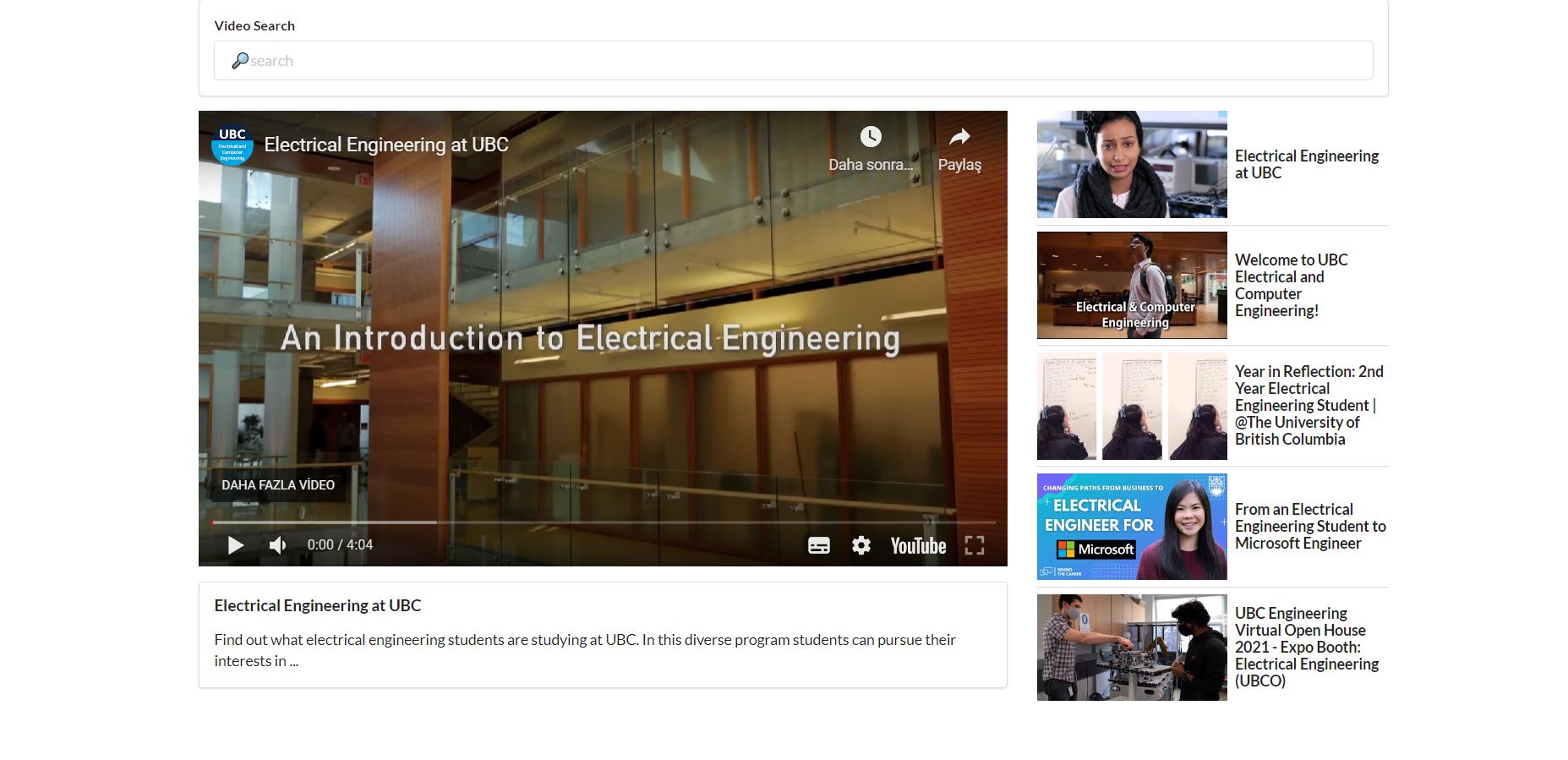The height and width of the screenshot is (760, 1568).
Task: Enter fullscreen mode in the video player
Action: (x=975, y=545)
